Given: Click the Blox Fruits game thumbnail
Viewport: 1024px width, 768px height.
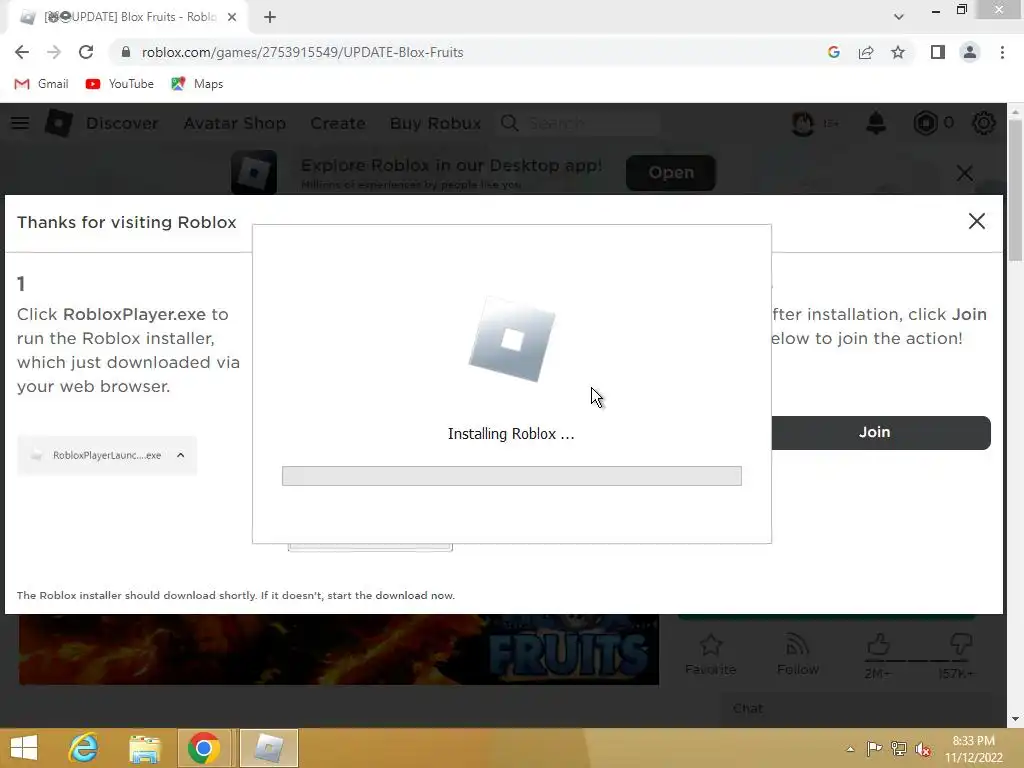Looking at the screenshot, I should [338, 650].
